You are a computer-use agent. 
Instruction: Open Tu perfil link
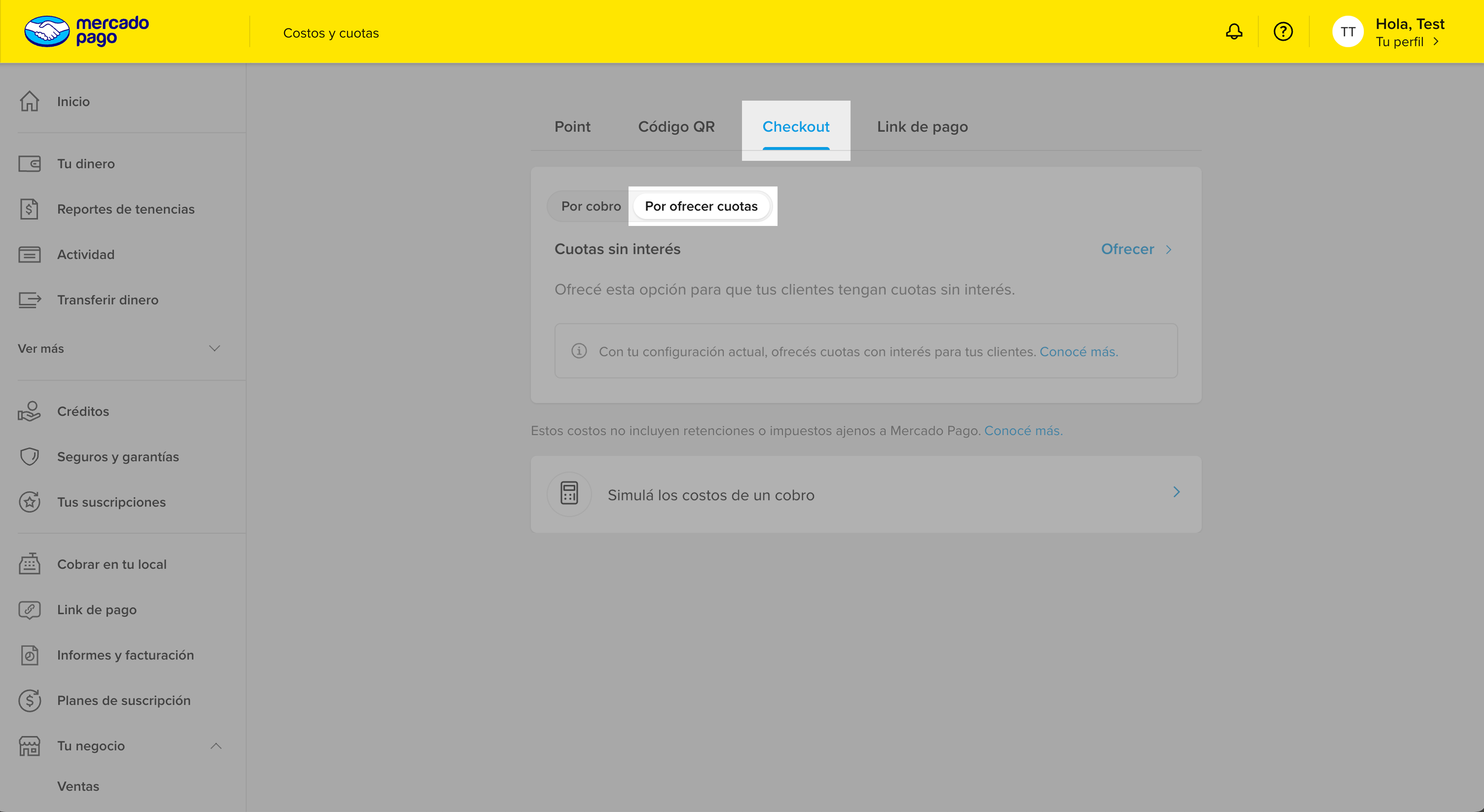coord(1399,41)
